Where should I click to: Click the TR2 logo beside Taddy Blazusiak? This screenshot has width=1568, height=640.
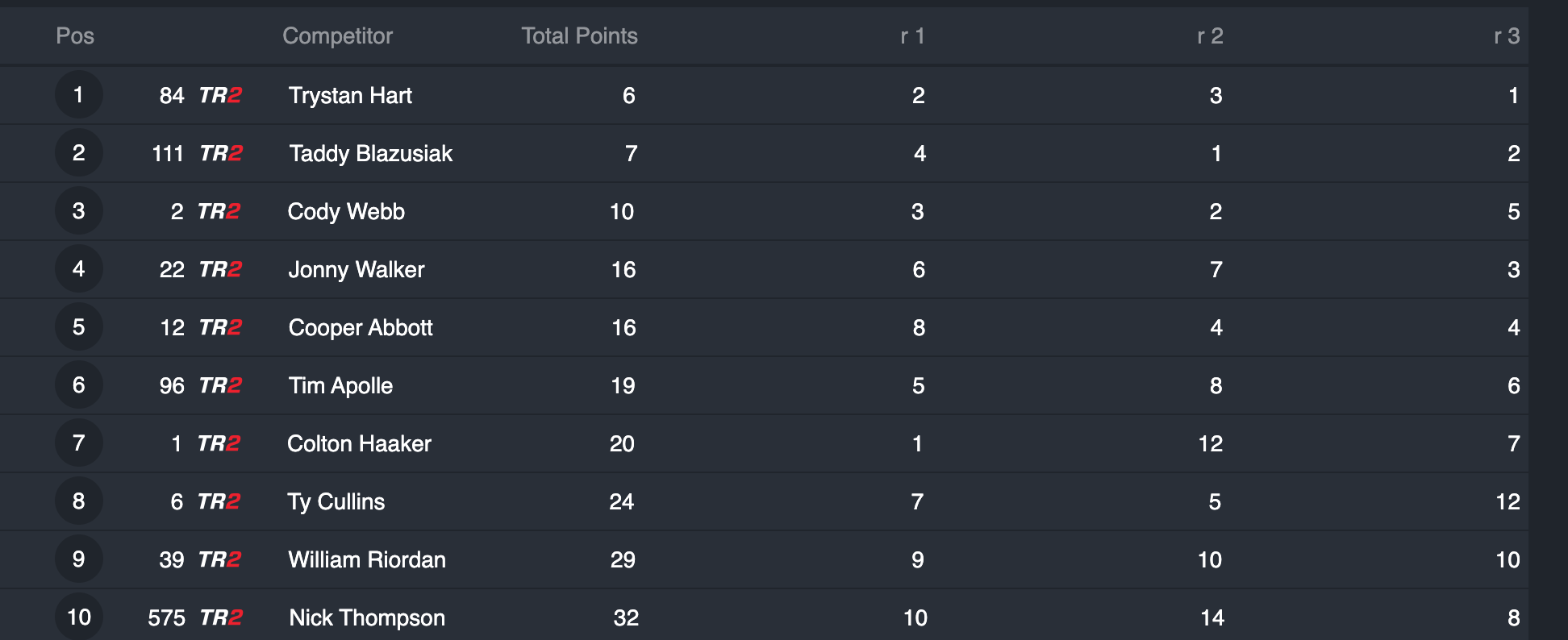(221, 153)
